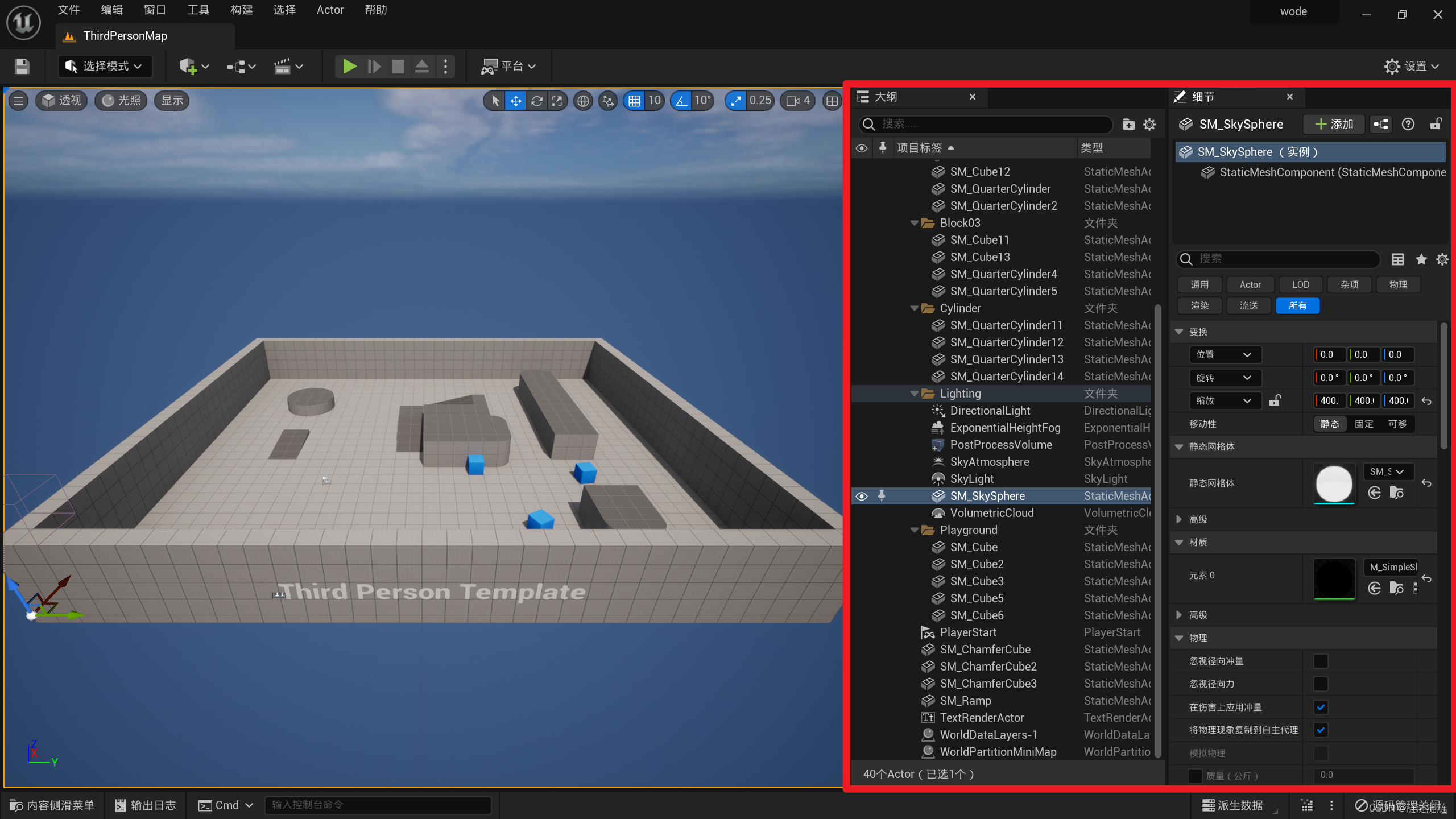Select the rotate transform tool icon
The height and width of the screenshot is (819, 1456).
click(536, 101)
